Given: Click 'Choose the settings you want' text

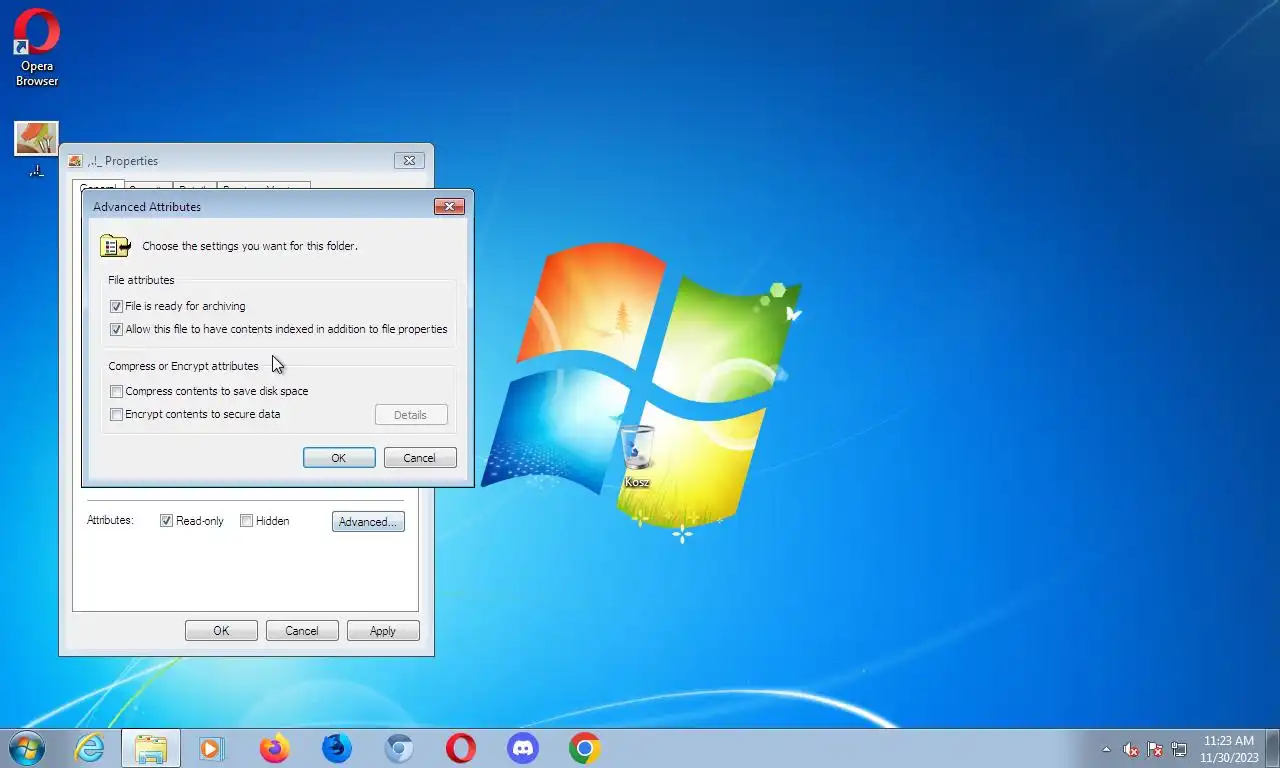Looking at the screenshot, I should pos(250,246).
